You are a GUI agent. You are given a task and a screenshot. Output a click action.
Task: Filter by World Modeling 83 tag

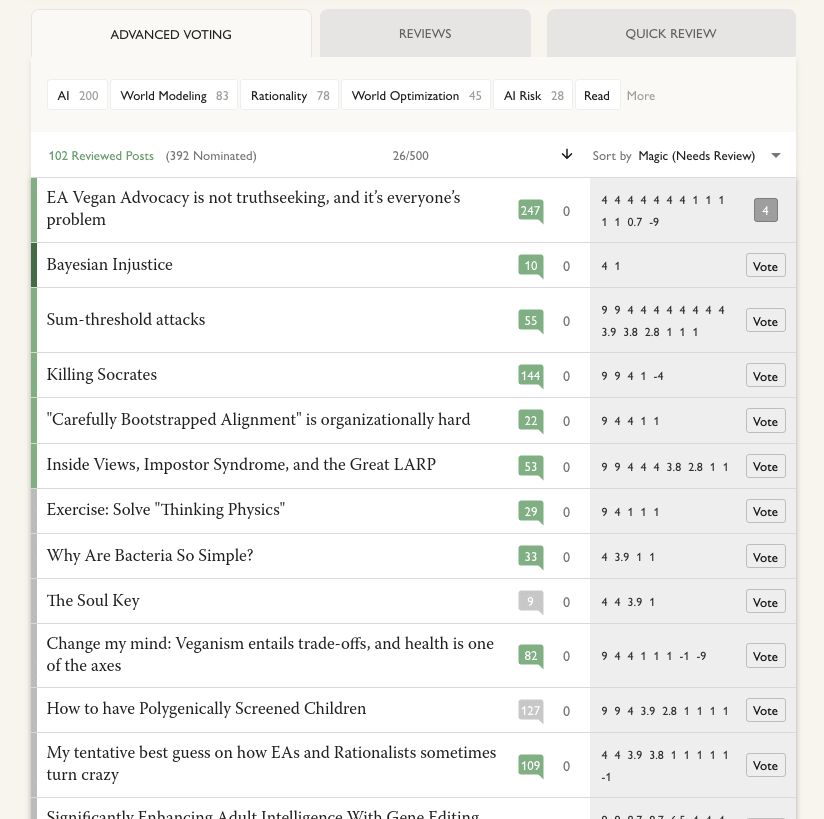(174, 96)
